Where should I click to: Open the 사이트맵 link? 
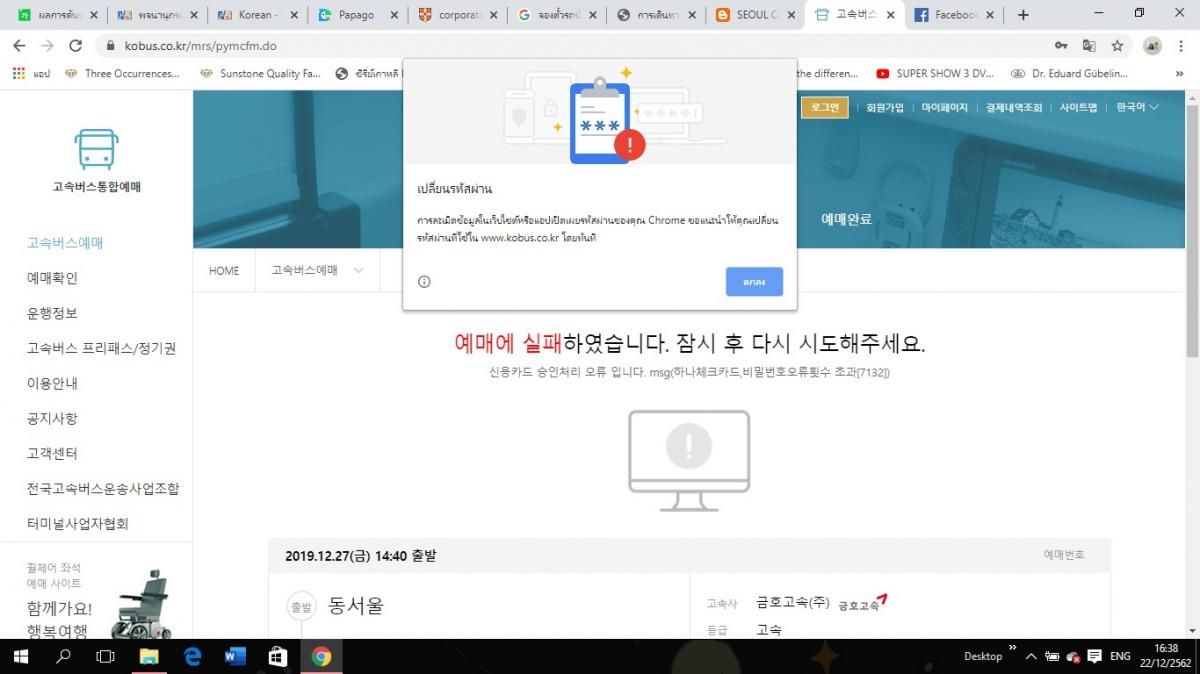coord(1078,107)
